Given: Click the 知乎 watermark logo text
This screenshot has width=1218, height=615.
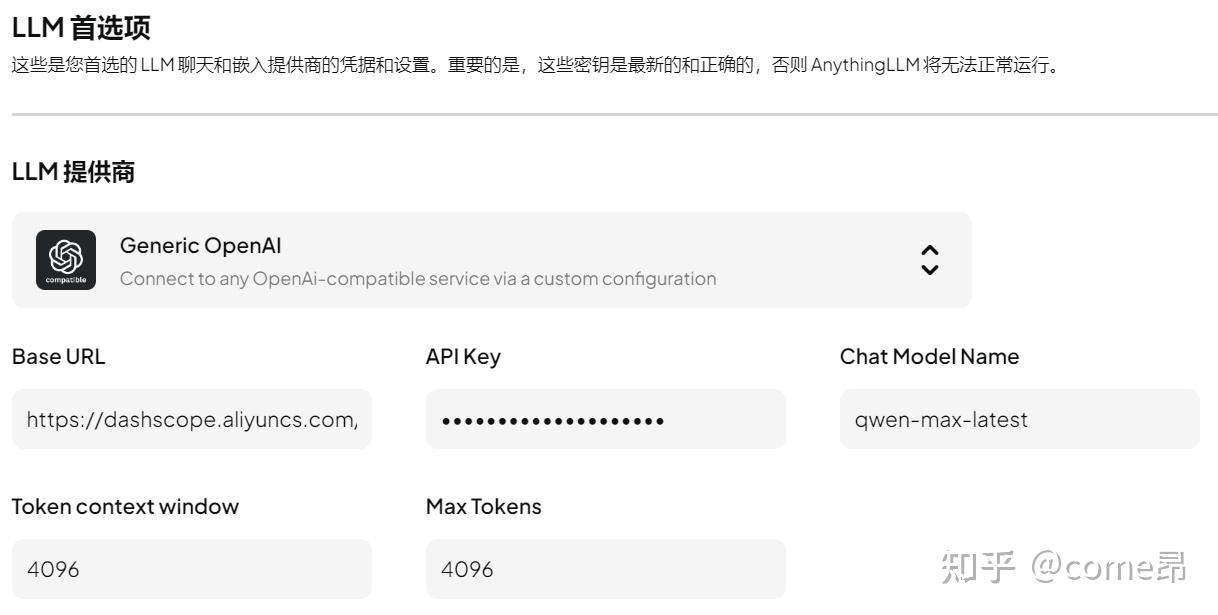Looking at the screenshot, I should point(976,568).
